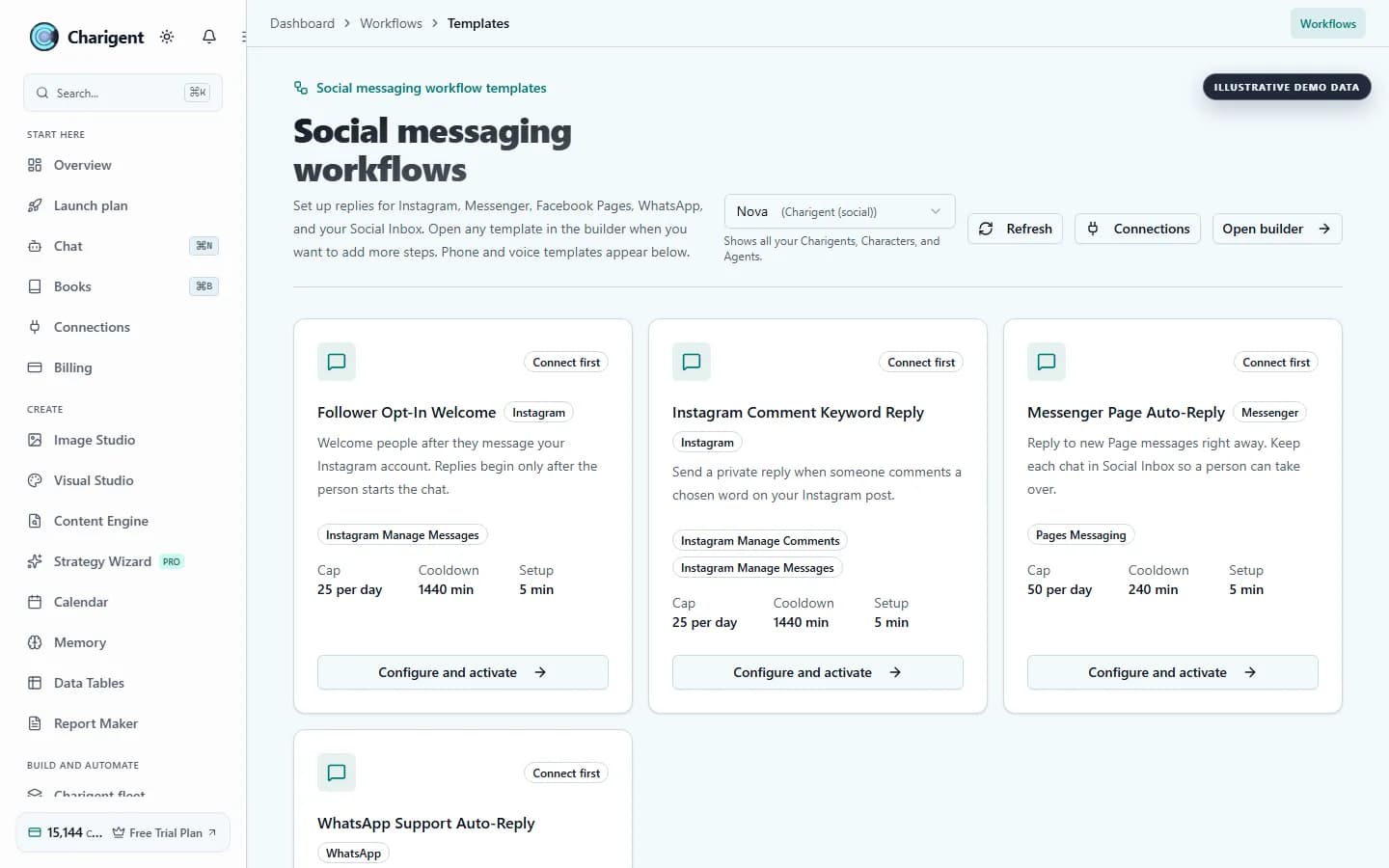Click the Calendar icon in sidebar
1389x868 pixels.
point(35,602)
